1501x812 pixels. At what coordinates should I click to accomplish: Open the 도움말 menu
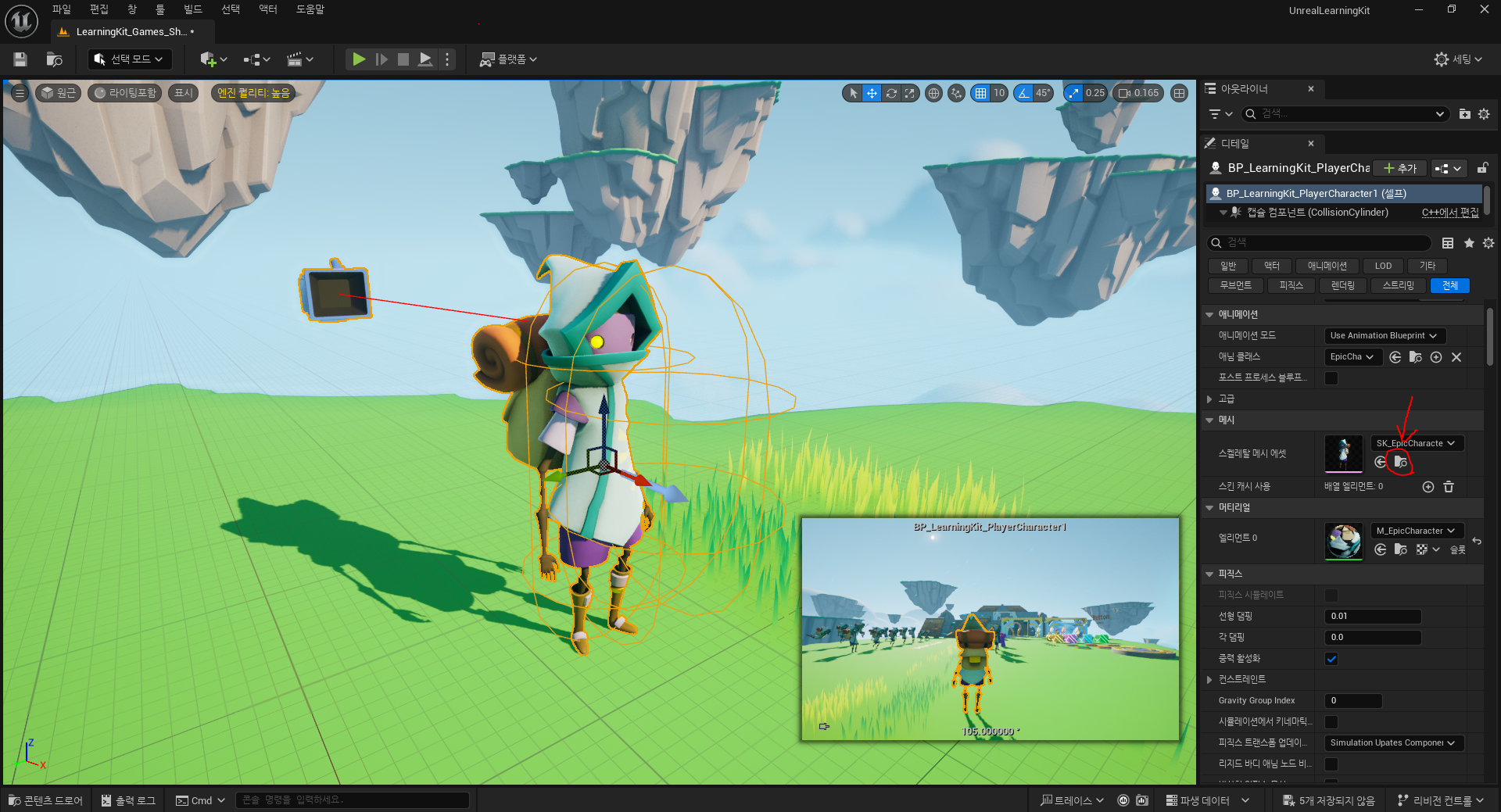(310, 9)
